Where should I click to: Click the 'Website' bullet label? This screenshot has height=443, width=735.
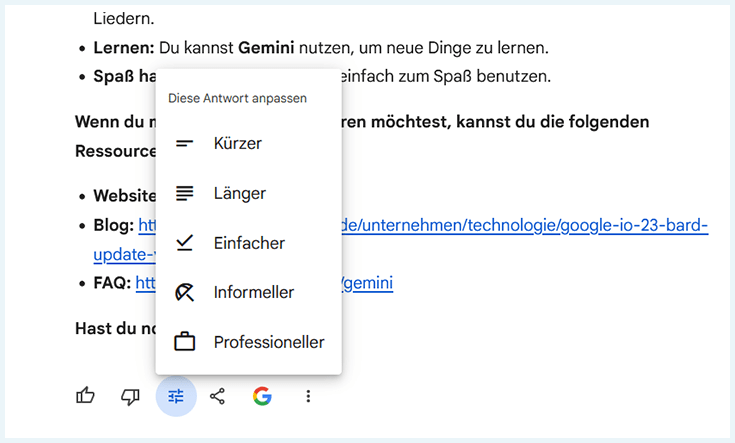point(125,196)
